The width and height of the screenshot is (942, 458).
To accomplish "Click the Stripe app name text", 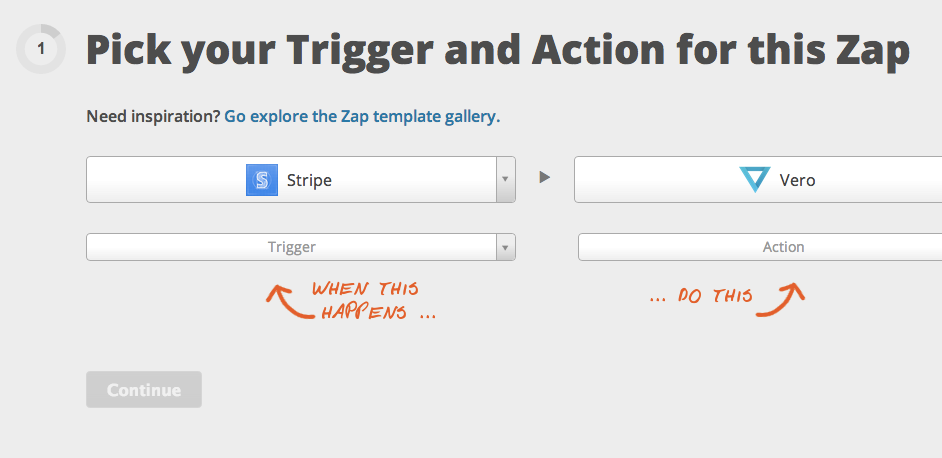I will click(309, 181).
